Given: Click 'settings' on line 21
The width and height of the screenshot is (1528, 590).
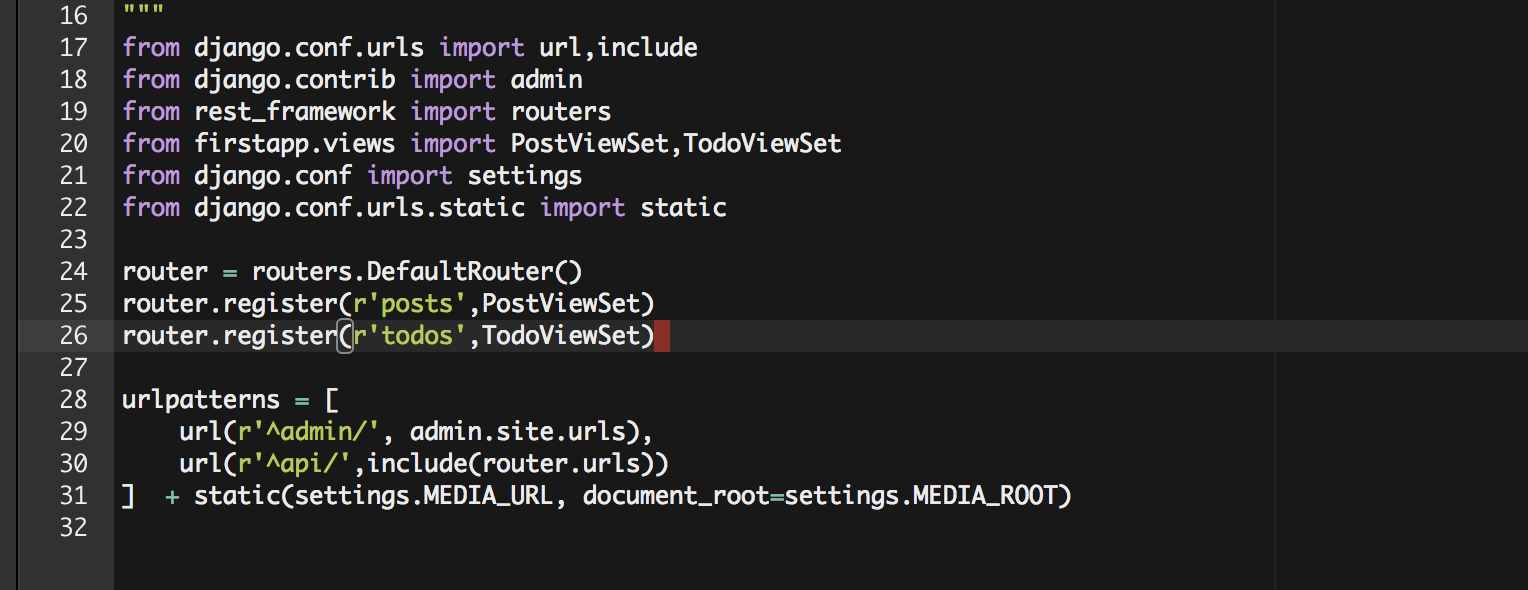Looking at the screenshot, I should (x=525, y=175).
